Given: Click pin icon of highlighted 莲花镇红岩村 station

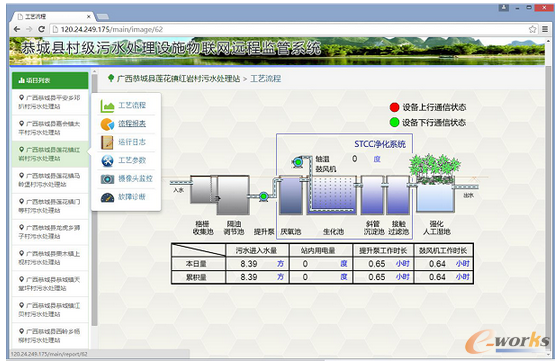Looking at the screenshot, I should [21, 150].
